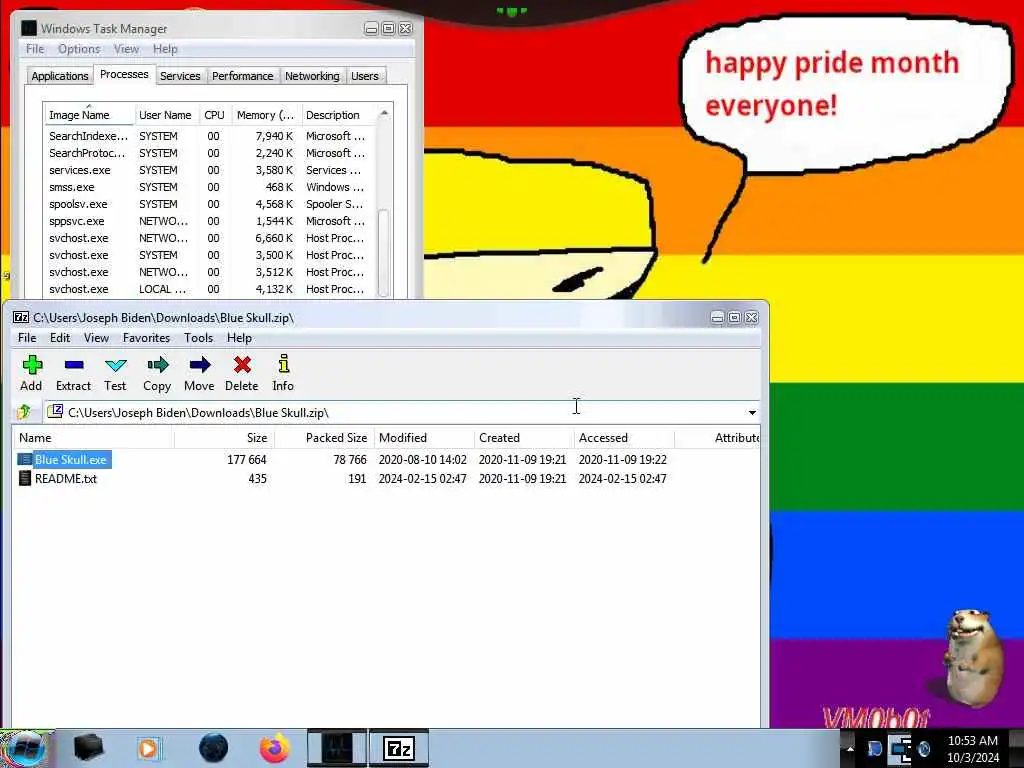Sort processes by CPU column
This screenshot has height=768, width=1024.
pos(215,115)
